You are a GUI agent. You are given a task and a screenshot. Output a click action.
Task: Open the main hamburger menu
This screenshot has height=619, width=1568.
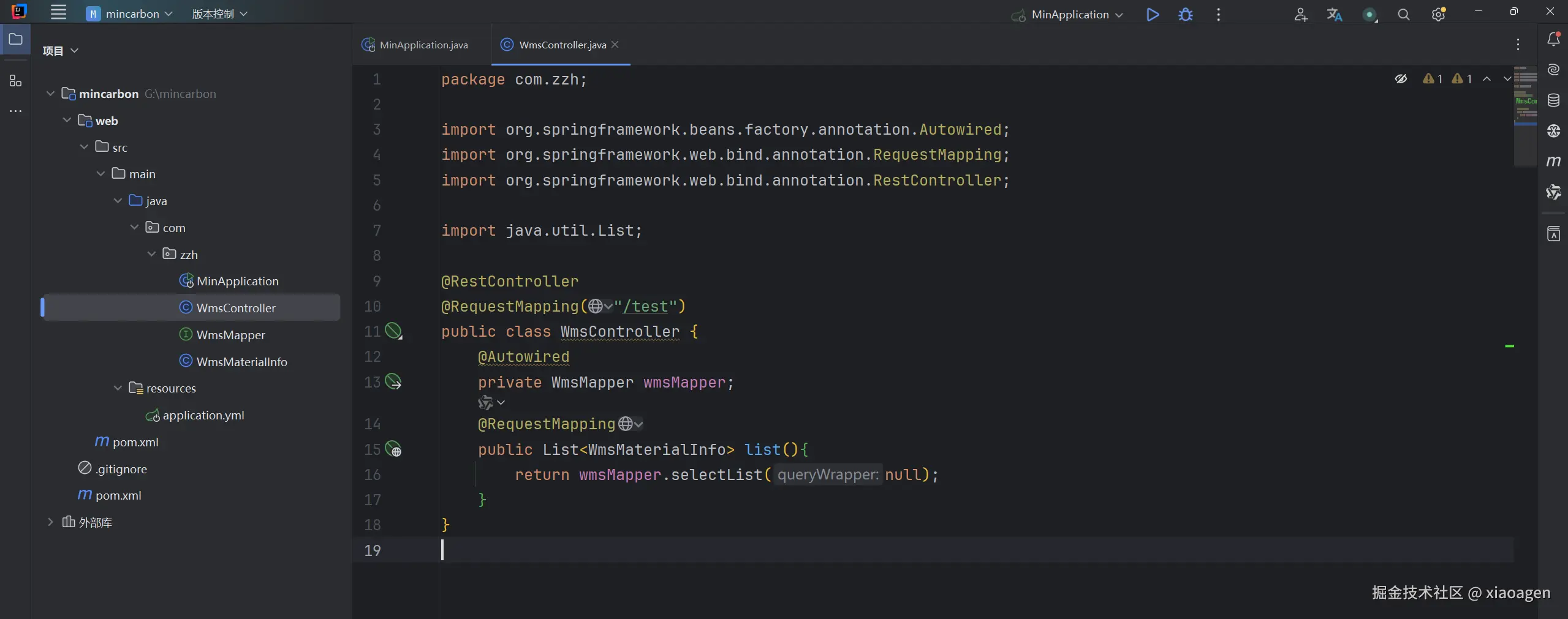coord(58,13)
